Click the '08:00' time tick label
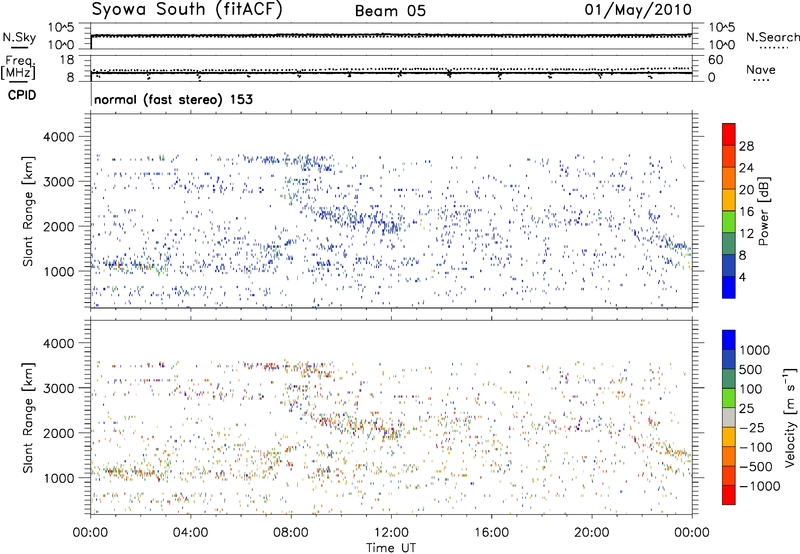The height and width of the screenshot is (554, 800). [x=290, y=532]
